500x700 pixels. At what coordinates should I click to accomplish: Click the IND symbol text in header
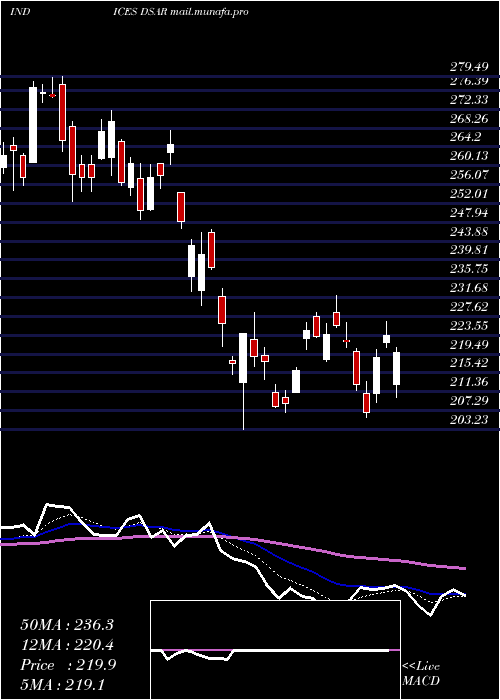(20, 12)
